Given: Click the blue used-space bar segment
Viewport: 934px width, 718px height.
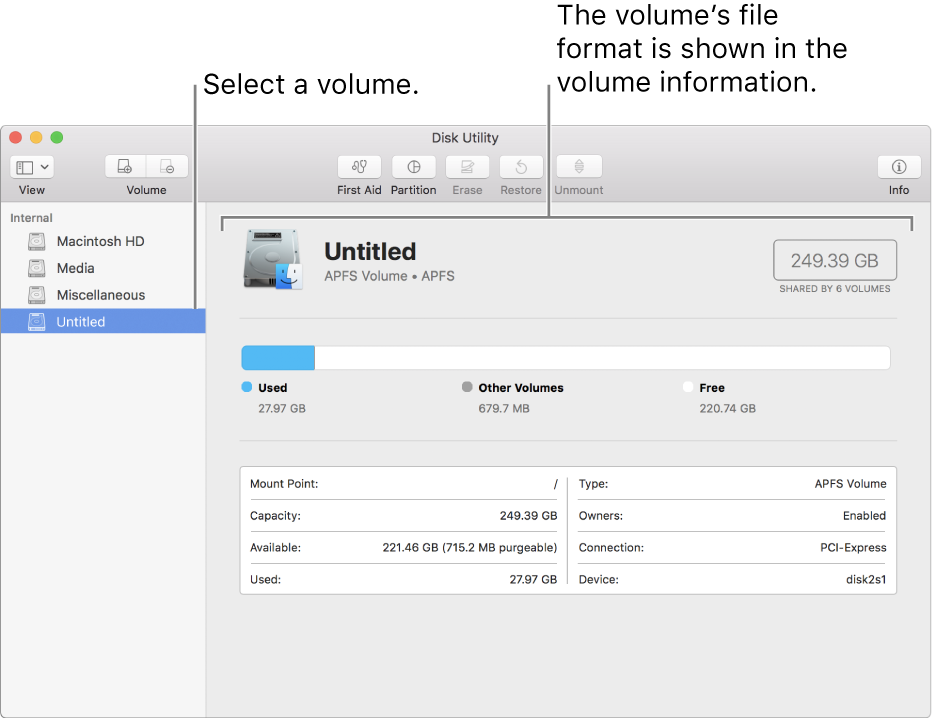Looking at the screenshot, I should (x=278, y=358).
